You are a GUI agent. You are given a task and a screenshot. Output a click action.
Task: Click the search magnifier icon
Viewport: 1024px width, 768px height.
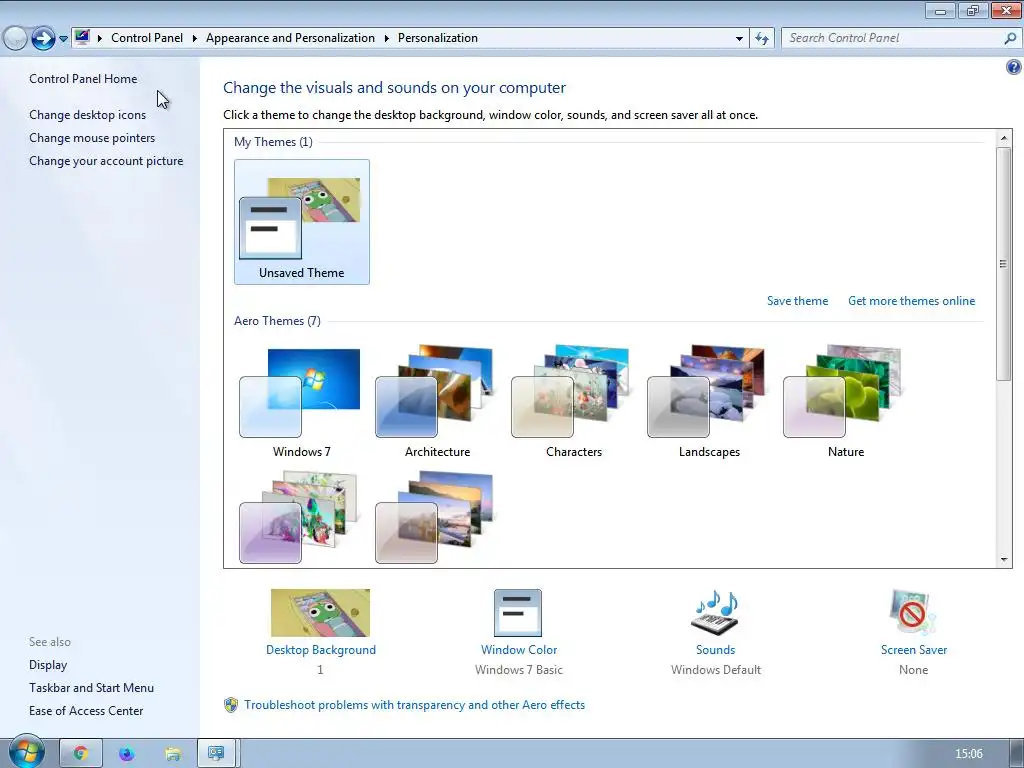point(1010,38)
